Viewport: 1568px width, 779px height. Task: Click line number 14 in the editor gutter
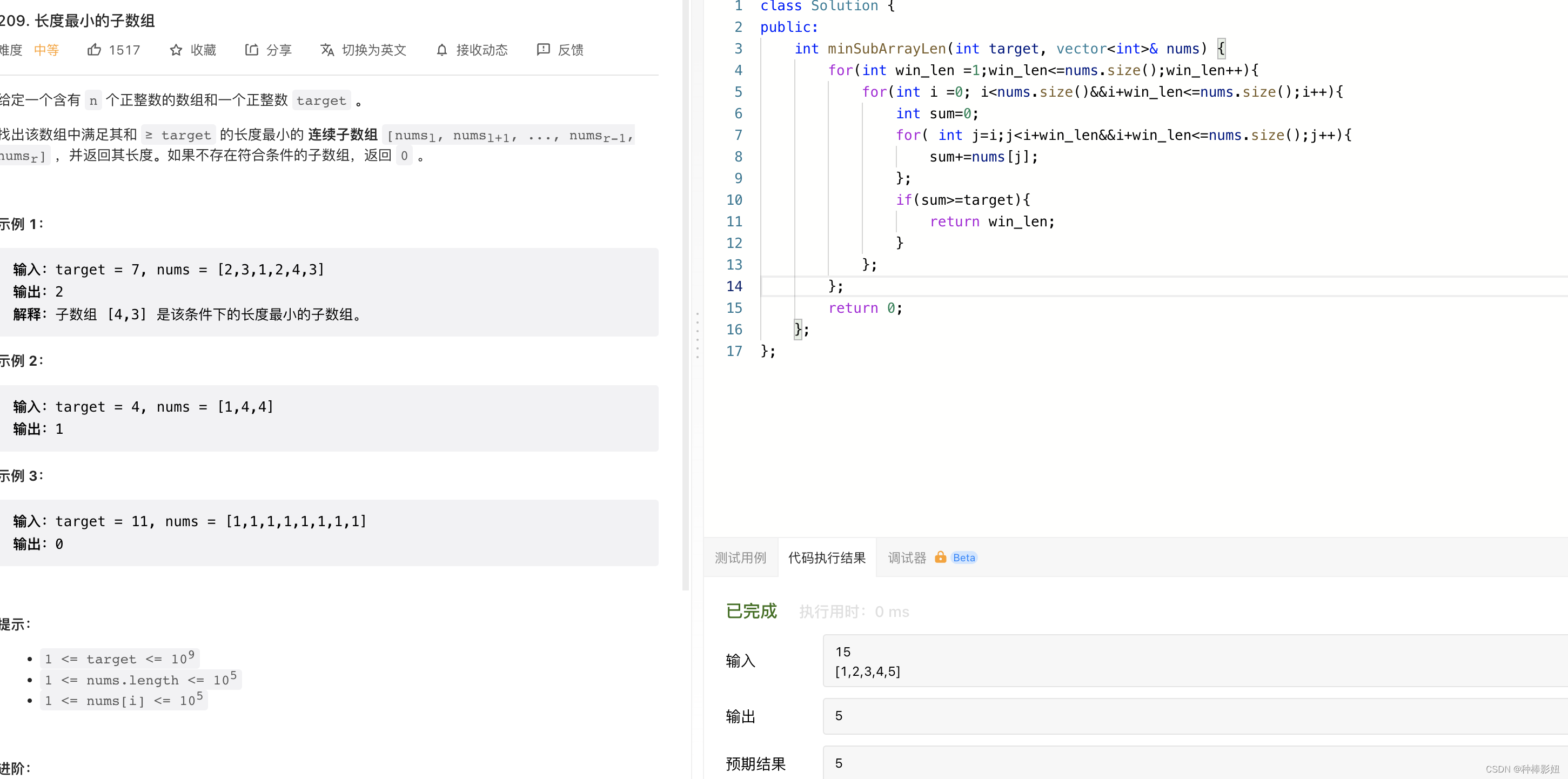point(734,286)
